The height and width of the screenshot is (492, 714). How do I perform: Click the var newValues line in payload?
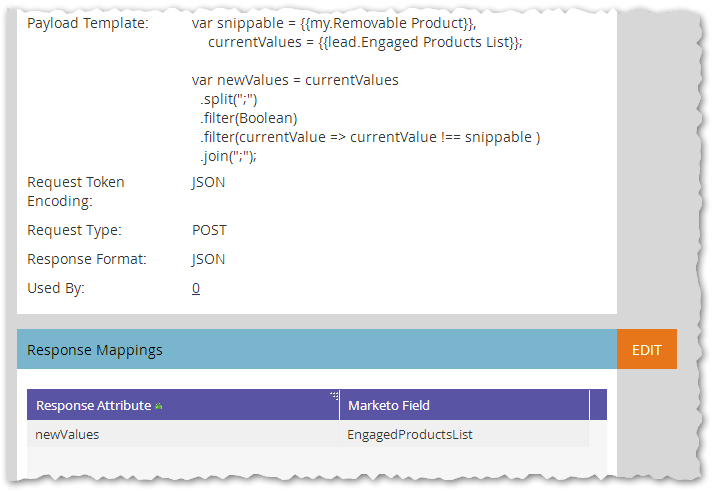295,80
